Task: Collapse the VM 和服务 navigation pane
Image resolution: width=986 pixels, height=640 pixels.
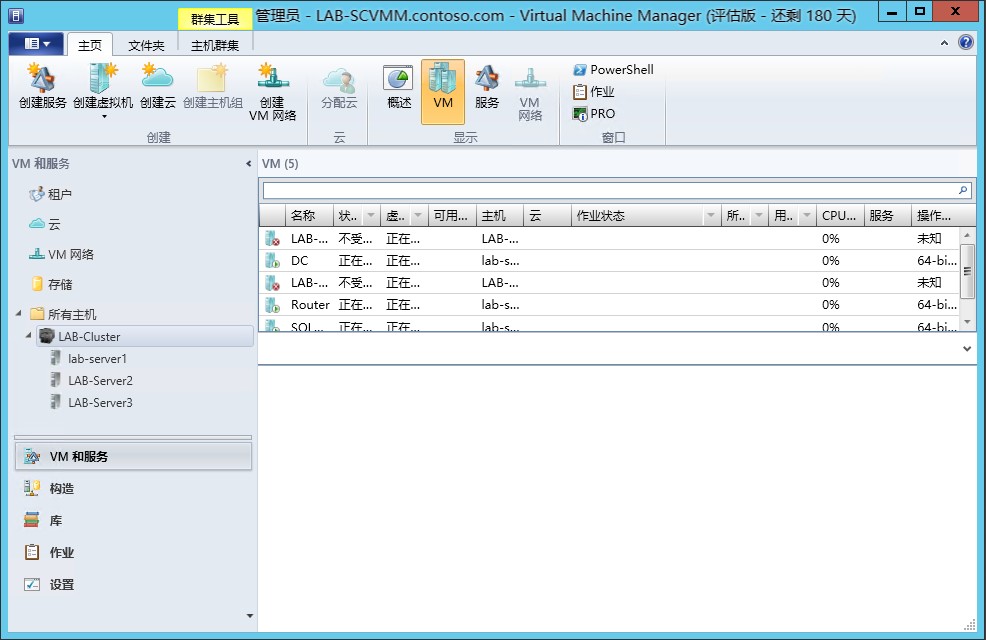Action: click(248, 163)
